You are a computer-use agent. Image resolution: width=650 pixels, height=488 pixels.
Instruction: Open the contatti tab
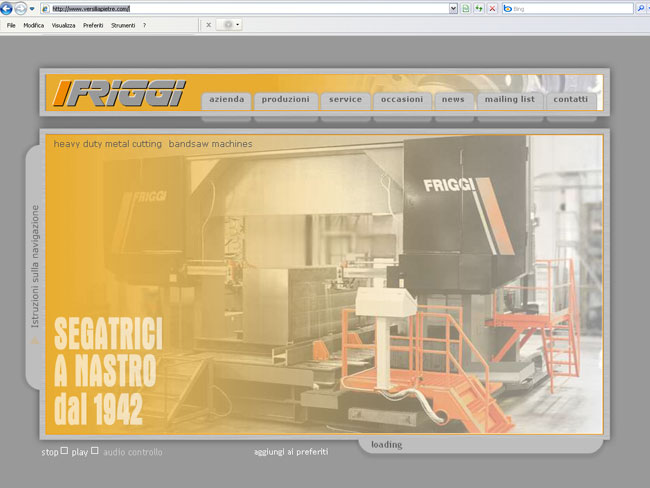(571, 100)
